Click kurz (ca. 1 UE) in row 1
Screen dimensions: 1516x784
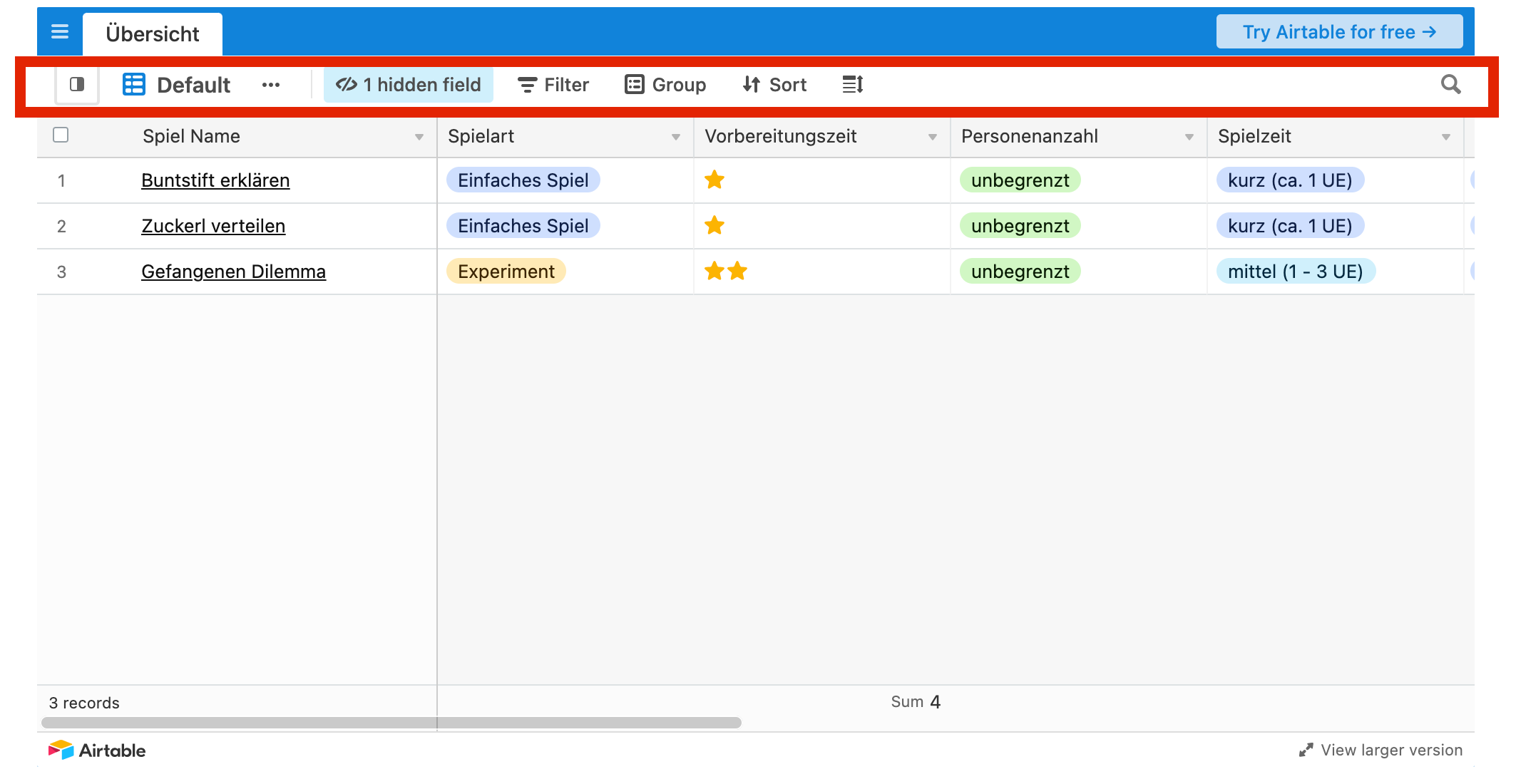[1290, 180]
